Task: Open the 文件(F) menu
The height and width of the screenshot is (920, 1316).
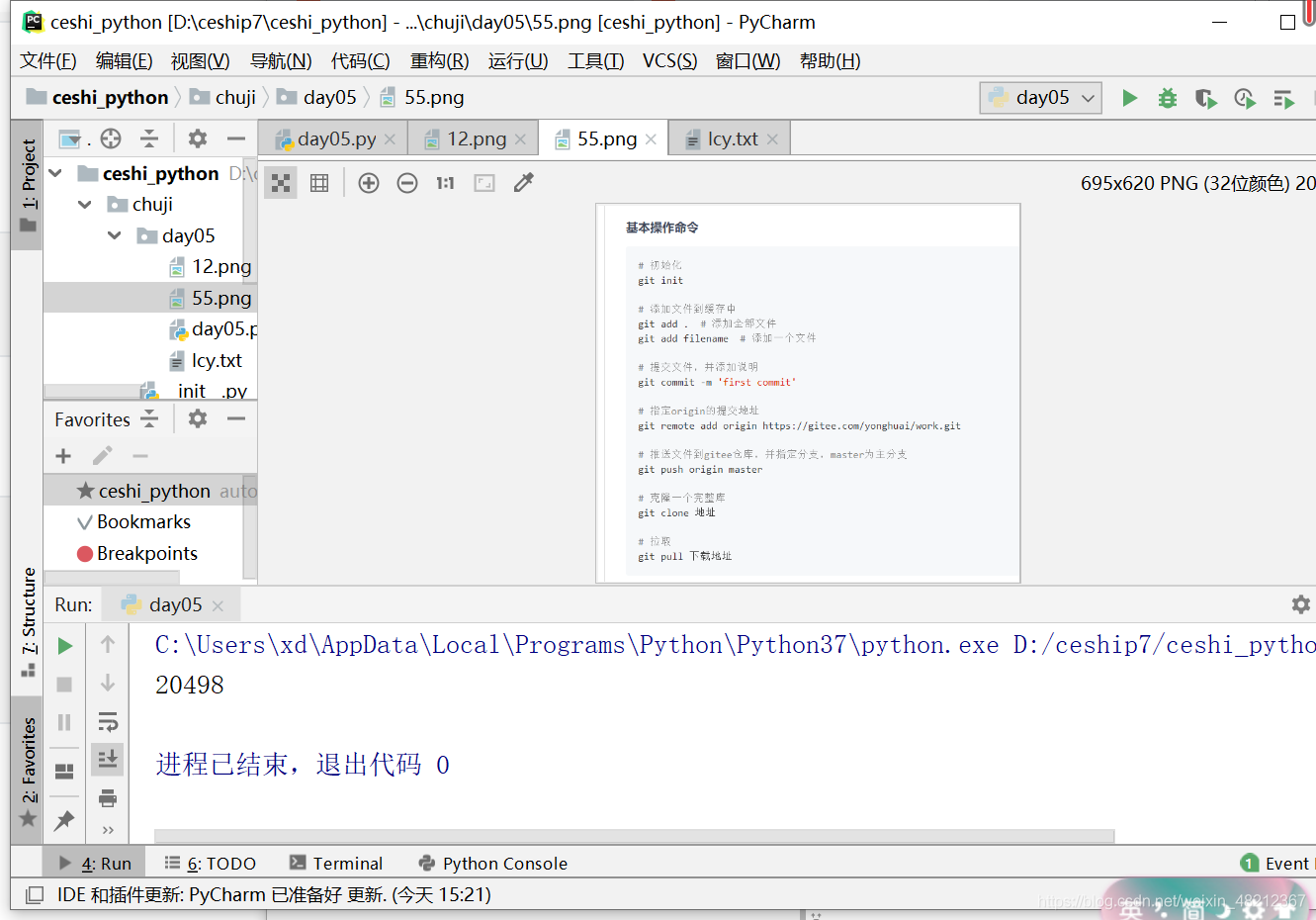Action: click(x=48, y=61)
